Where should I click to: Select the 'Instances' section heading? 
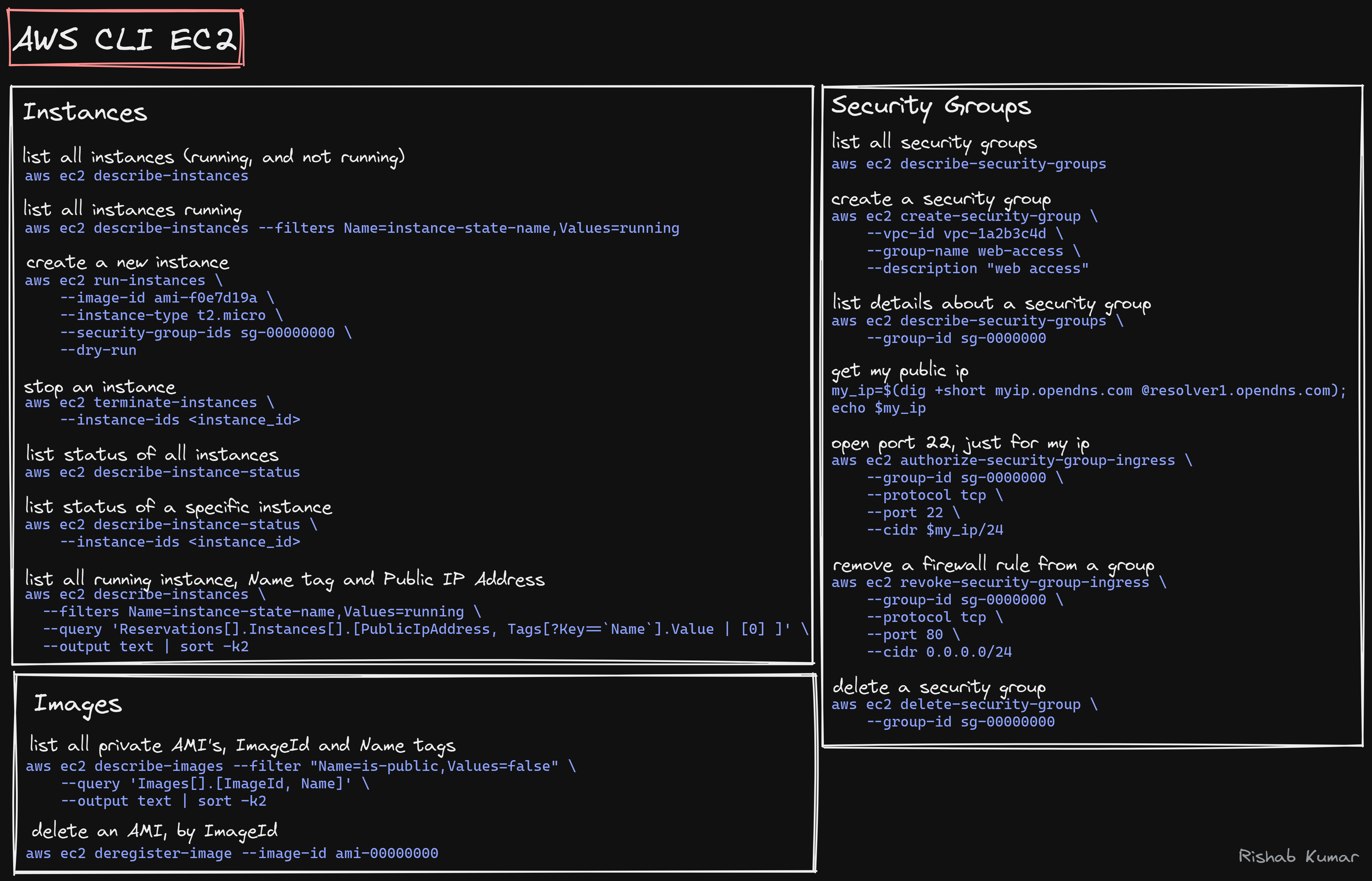pos(85,112)
